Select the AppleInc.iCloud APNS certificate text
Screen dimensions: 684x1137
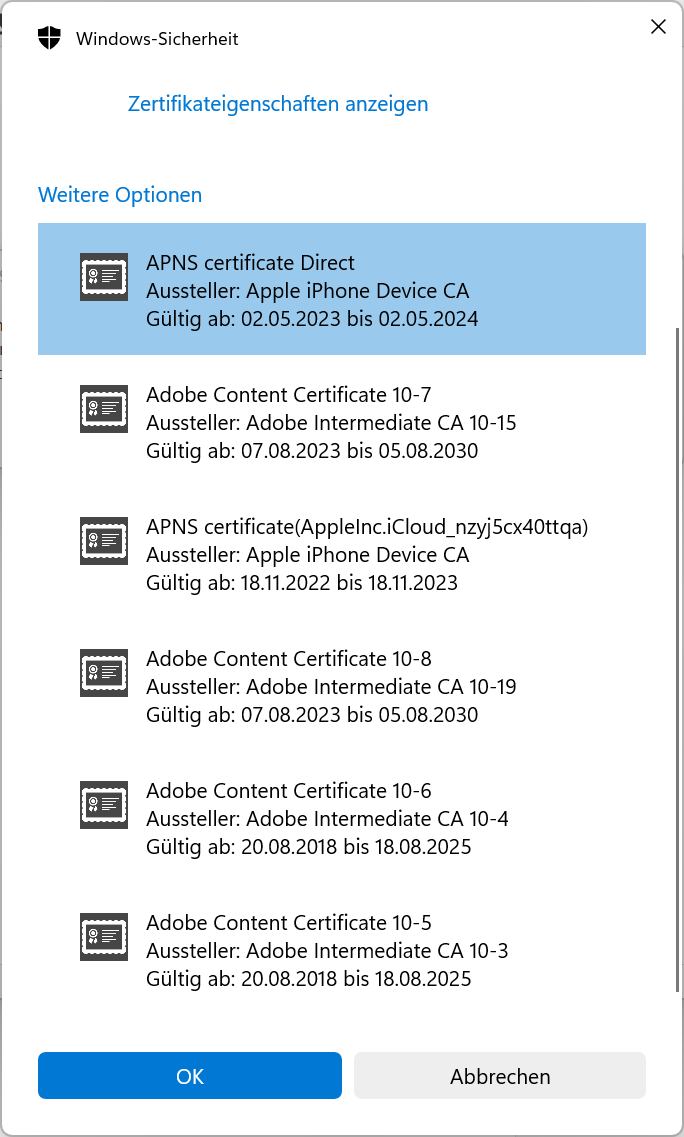click(367, 527)
